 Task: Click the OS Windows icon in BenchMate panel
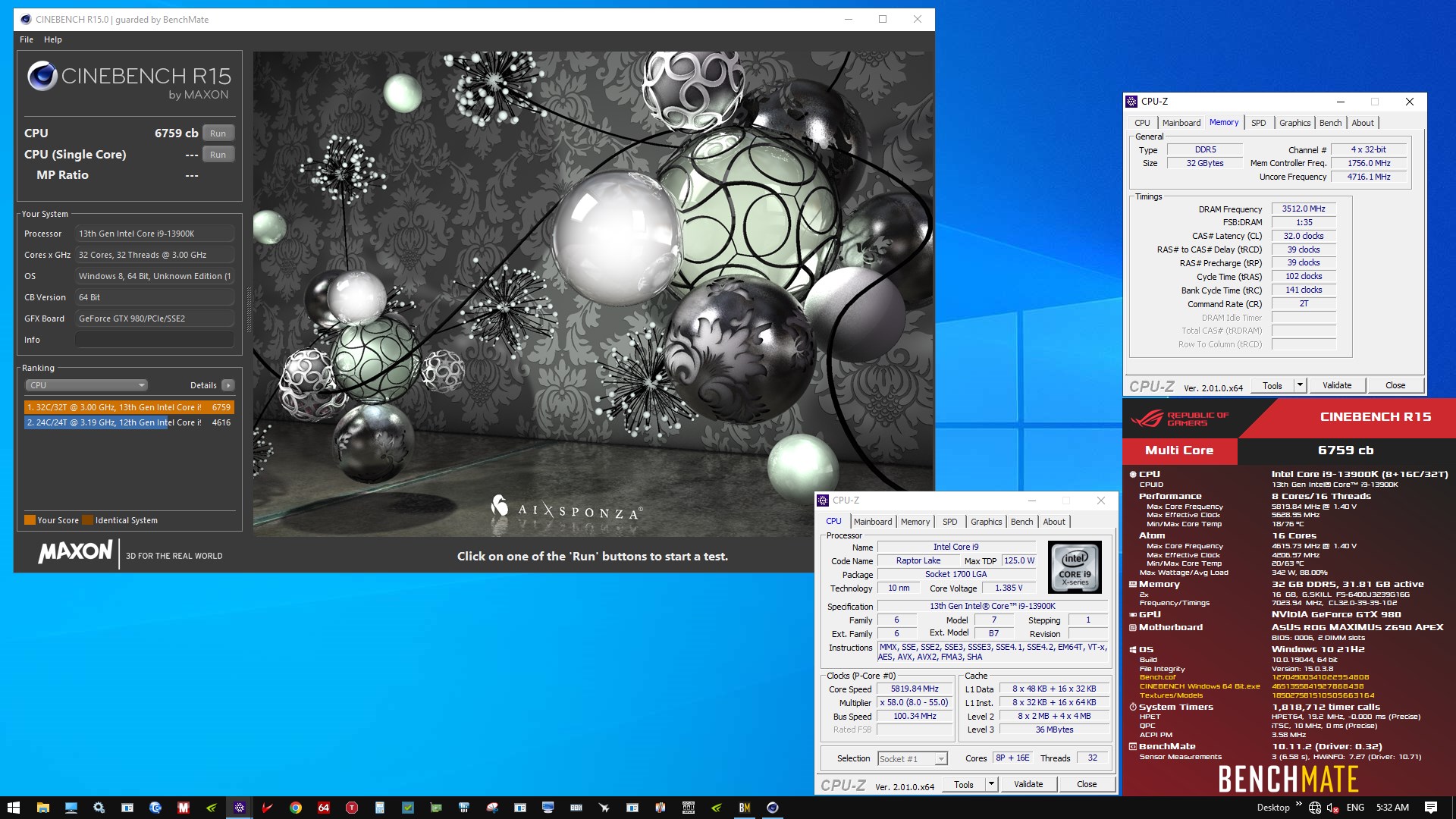coord(1133,649)
